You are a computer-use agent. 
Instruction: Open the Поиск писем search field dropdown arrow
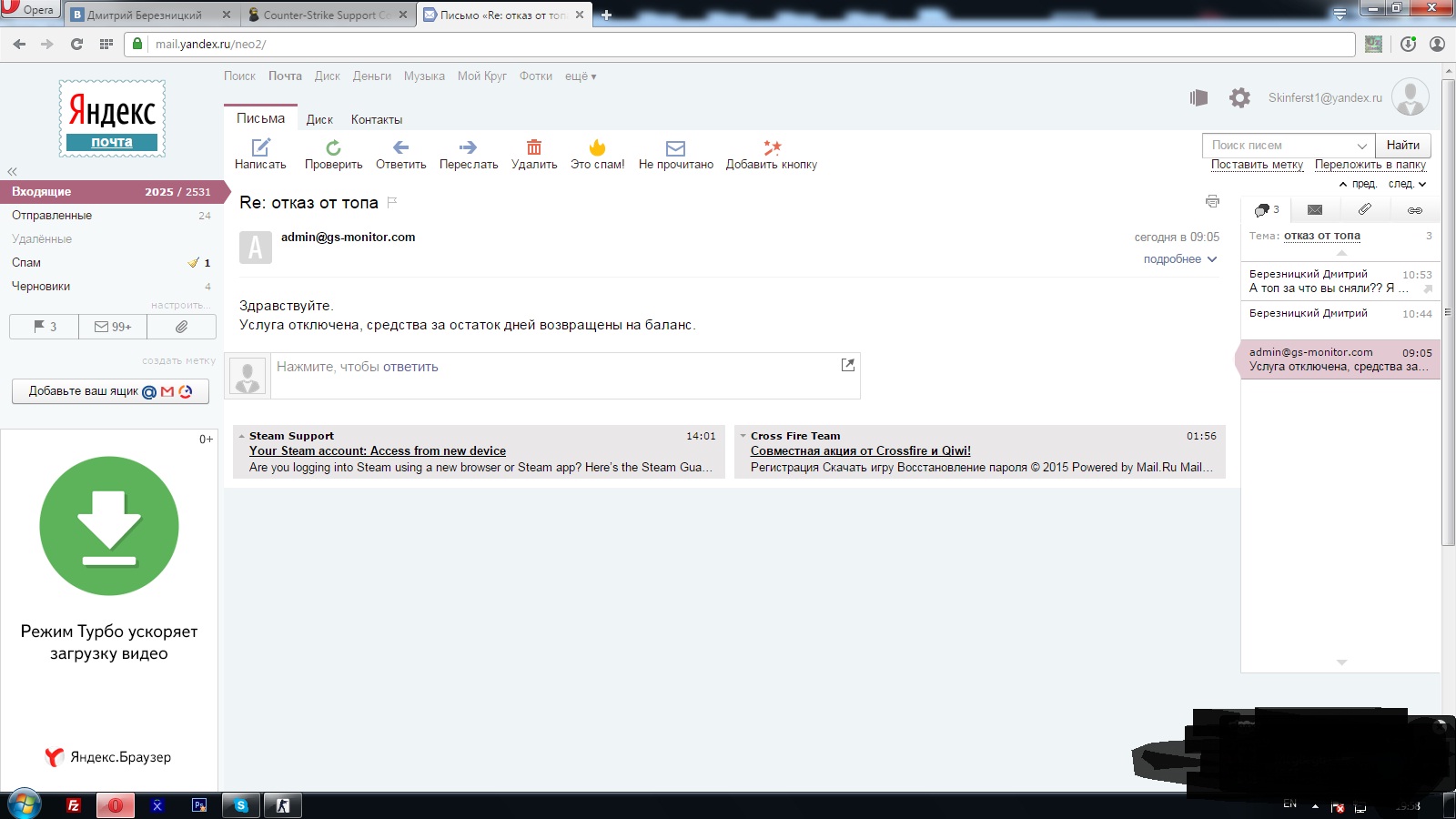pyautogui.click(x=1361, y=146)
